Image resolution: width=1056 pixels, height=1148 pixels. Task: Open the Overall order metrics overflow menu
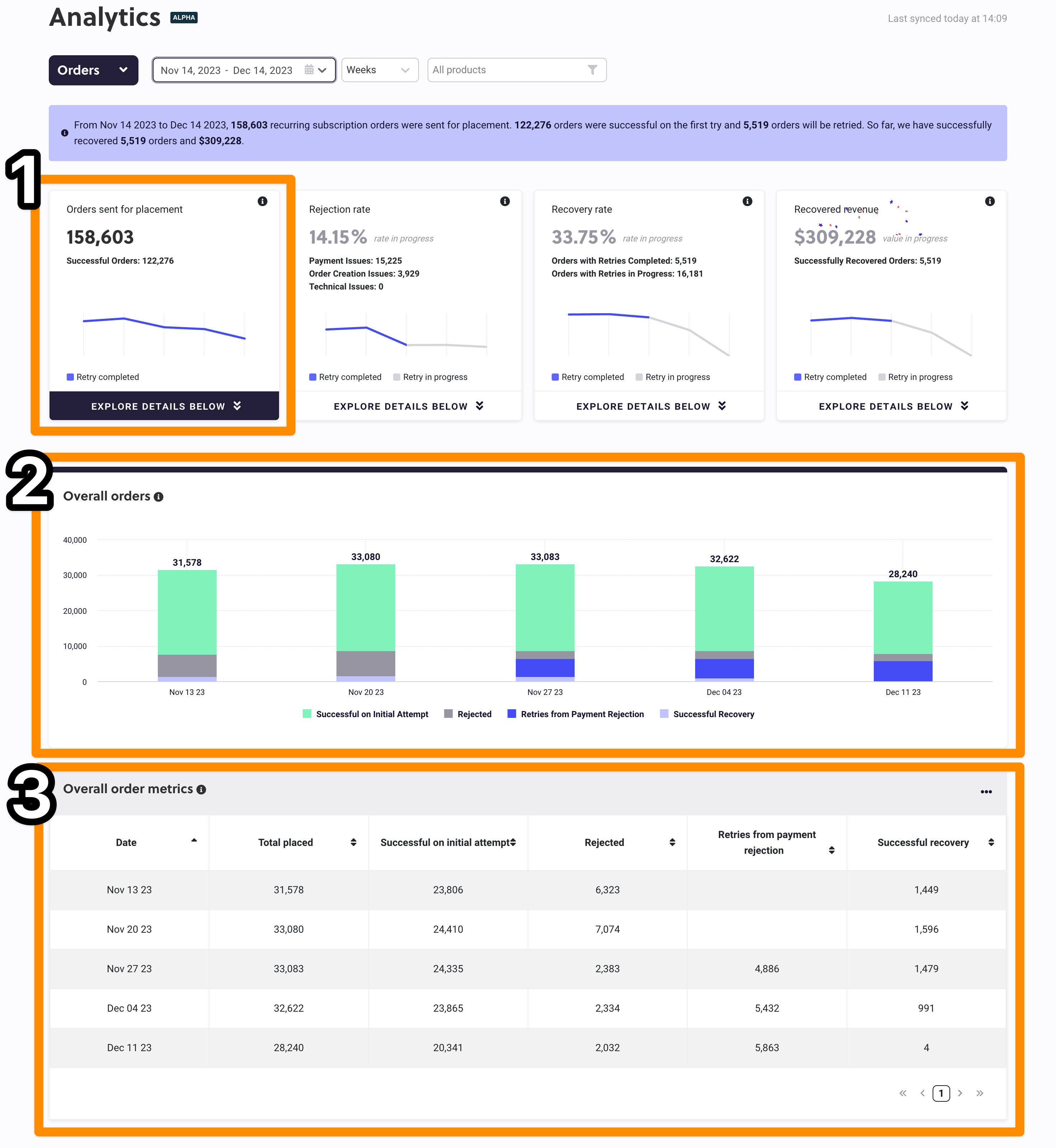pos(986,791)
